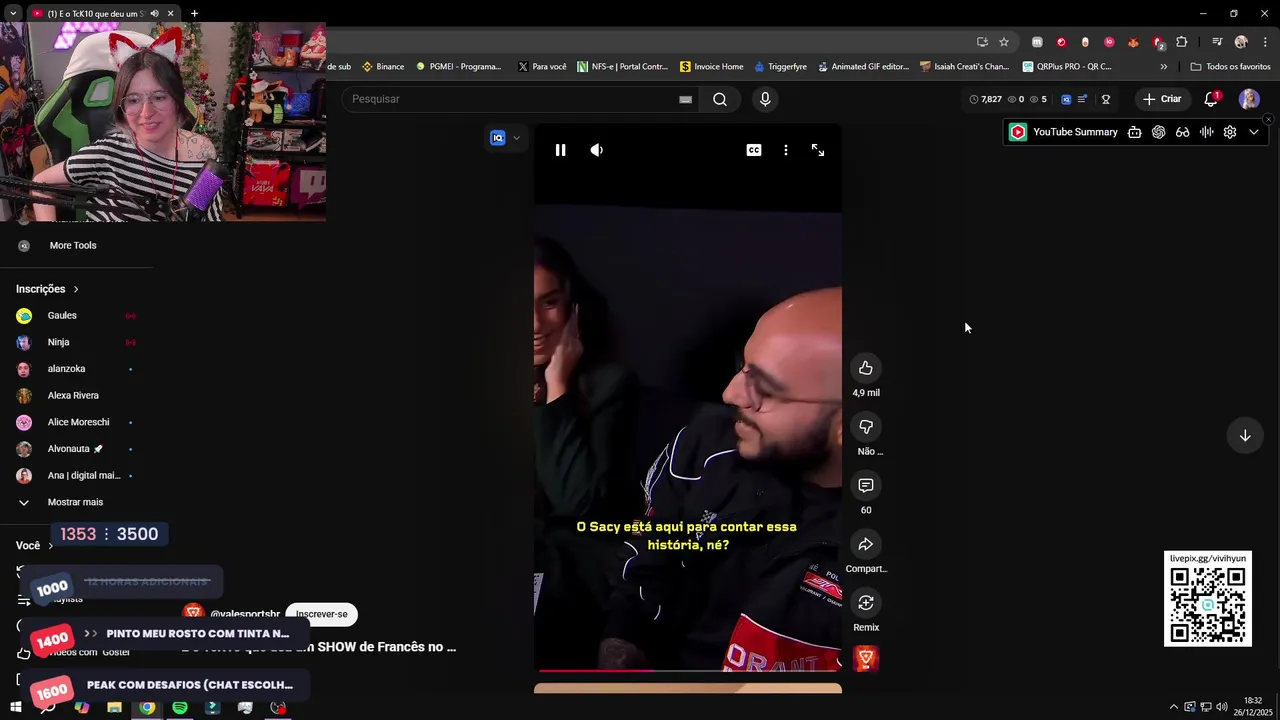This screenshot has height=720, width=1280.
Task: Open the Alvonauta channel
Action: pyautogui.click(x=76, y=449)
